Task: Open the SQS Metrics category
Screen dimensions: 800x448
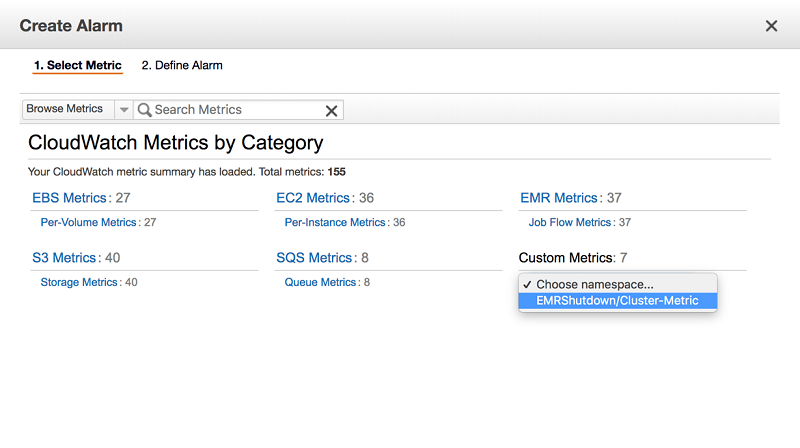Action: [x=313, y=258]
